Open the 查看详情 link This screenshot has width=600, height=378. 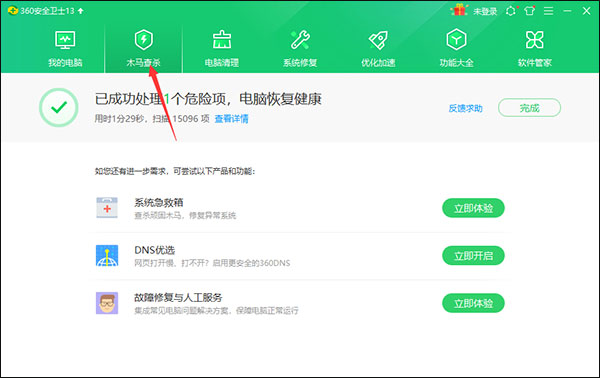coord(231,119)
